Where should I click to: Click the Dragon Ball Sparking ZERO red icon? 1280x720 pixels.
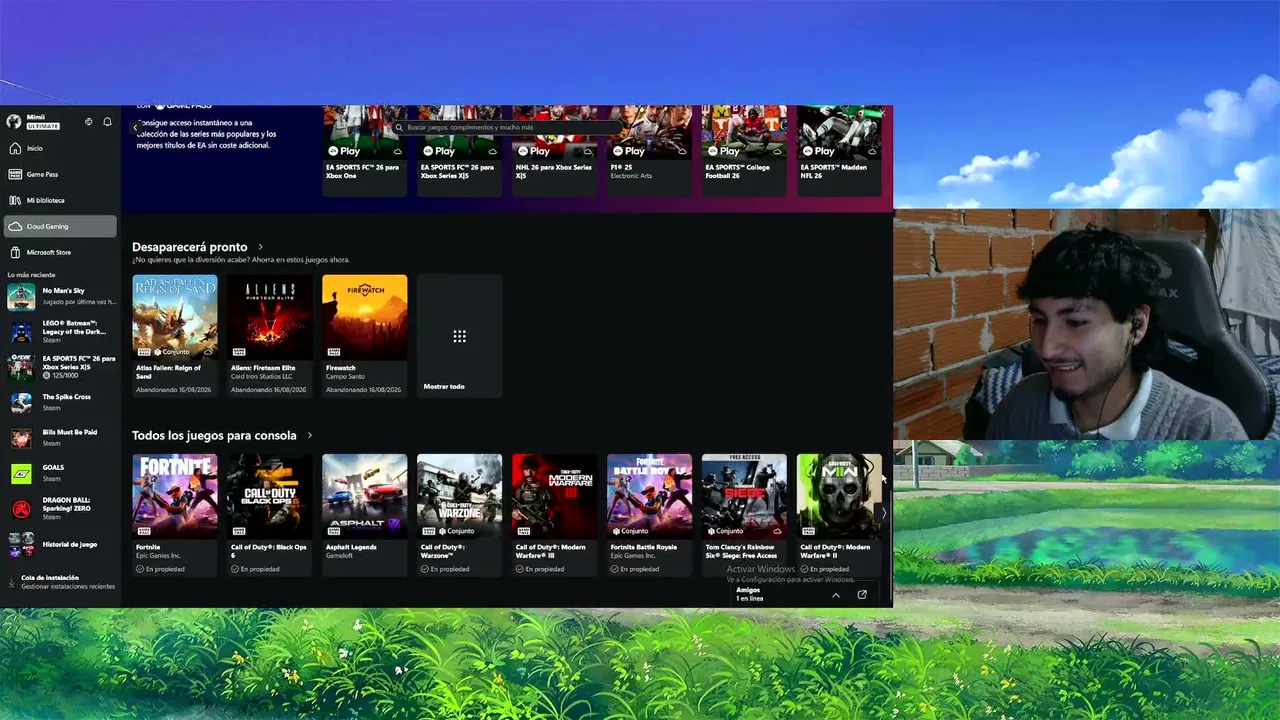point(21,509)
